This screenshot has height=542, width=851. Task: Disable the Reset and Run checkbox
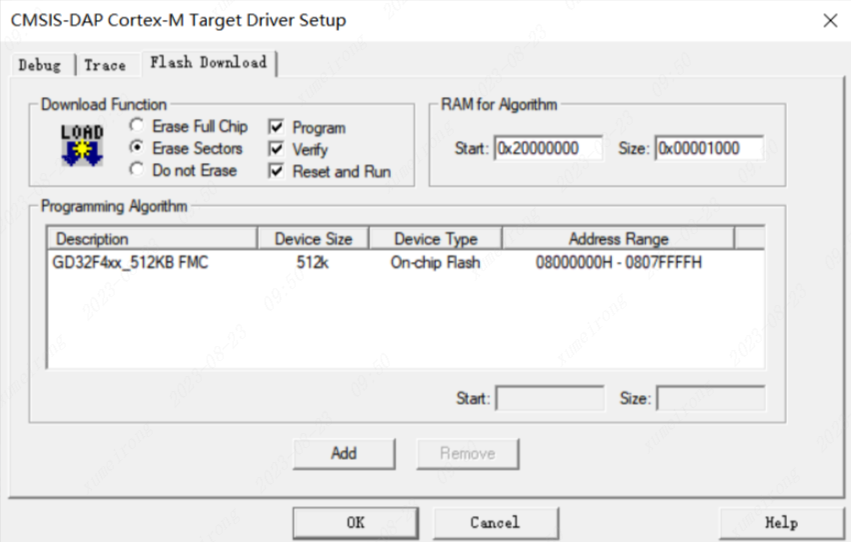click(276, 172)
